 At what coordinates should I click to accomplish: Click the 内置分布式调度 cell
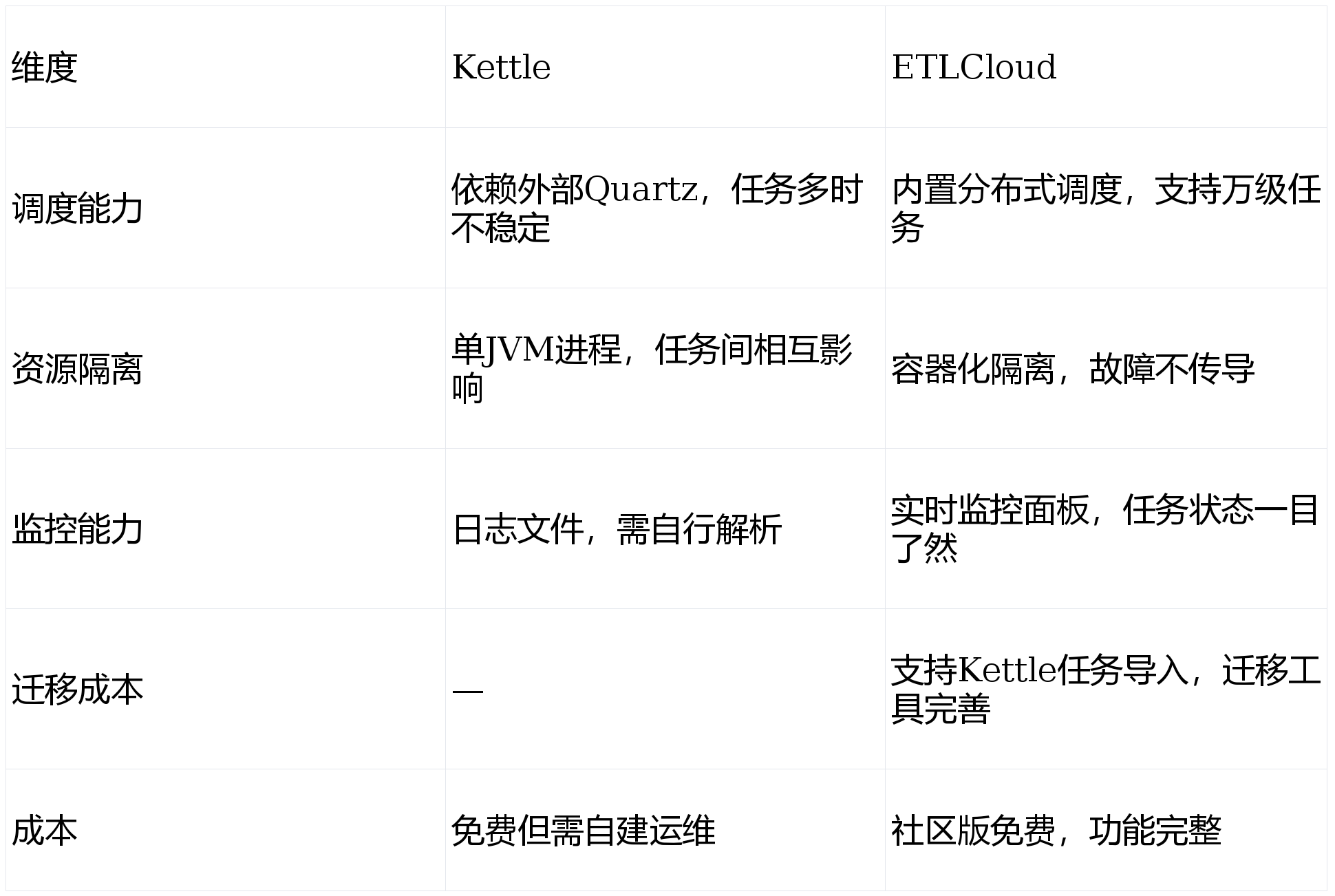click(1106, 208)
